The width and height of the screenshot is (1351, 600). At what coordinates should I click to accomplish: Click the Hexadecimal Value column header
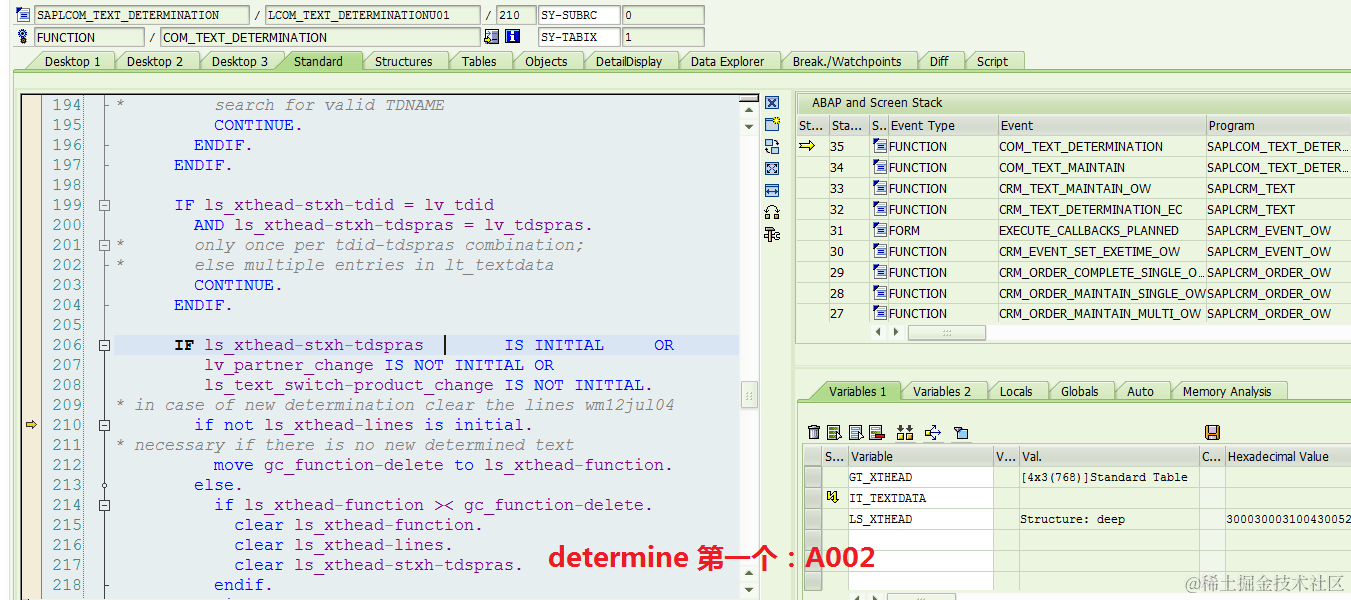coord(1288,456)
